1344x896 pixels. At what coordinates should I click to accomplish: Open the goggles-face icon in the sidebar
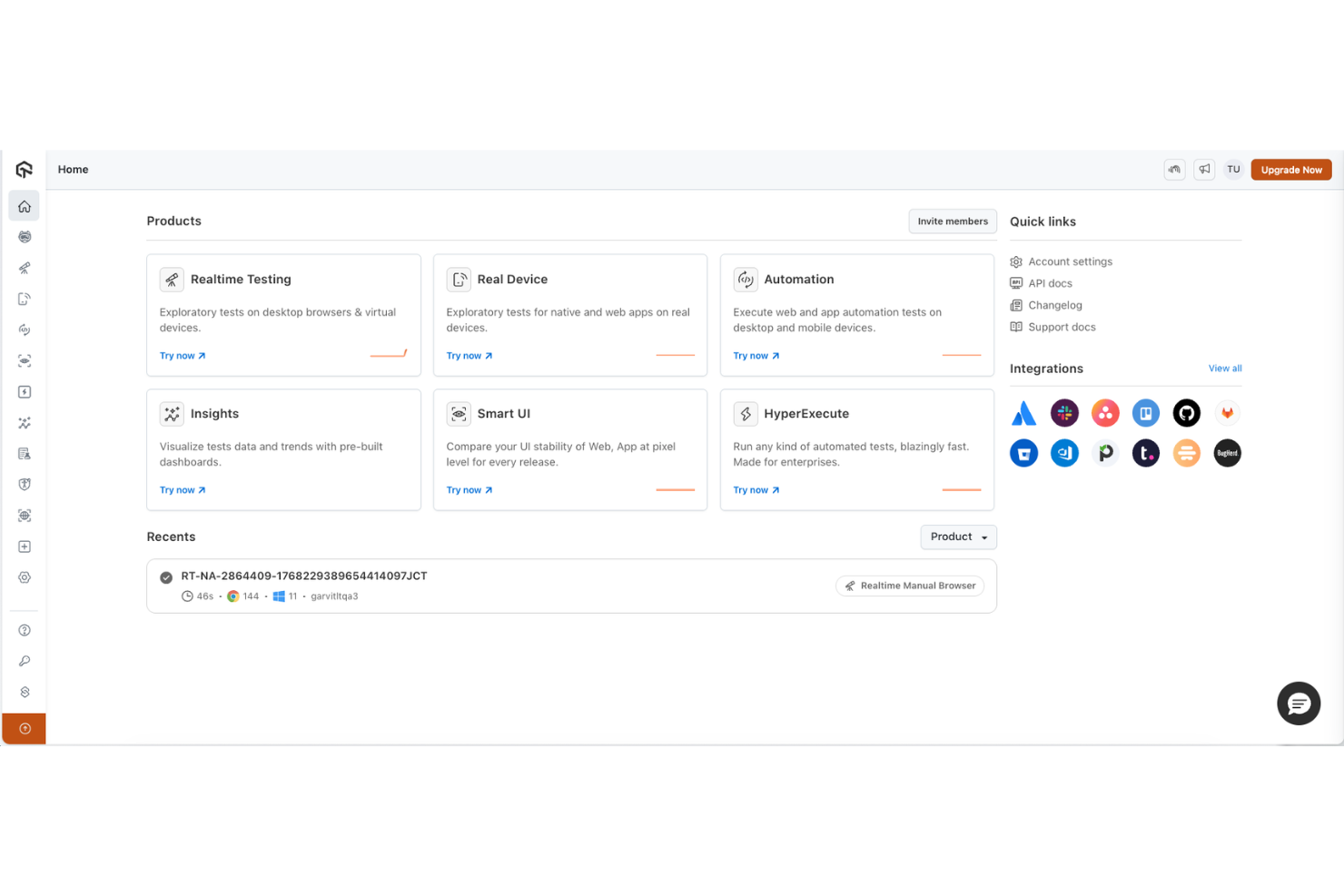point(25,237)
